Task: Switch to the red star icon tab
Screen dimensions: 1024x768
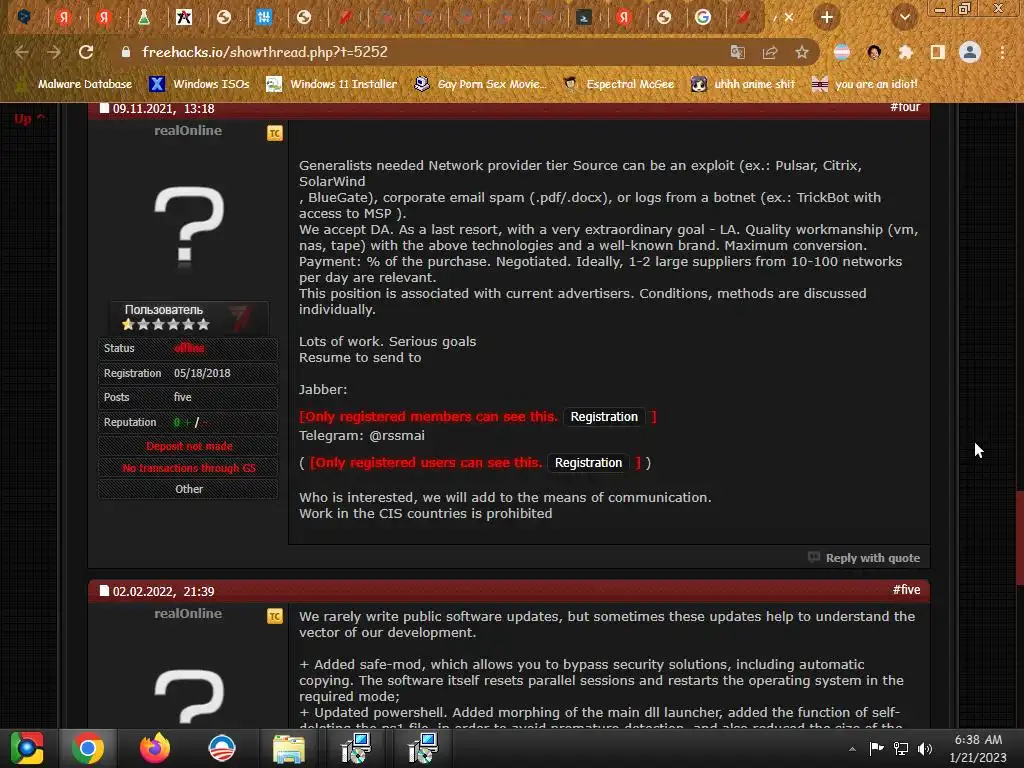Action: [184, 18]
